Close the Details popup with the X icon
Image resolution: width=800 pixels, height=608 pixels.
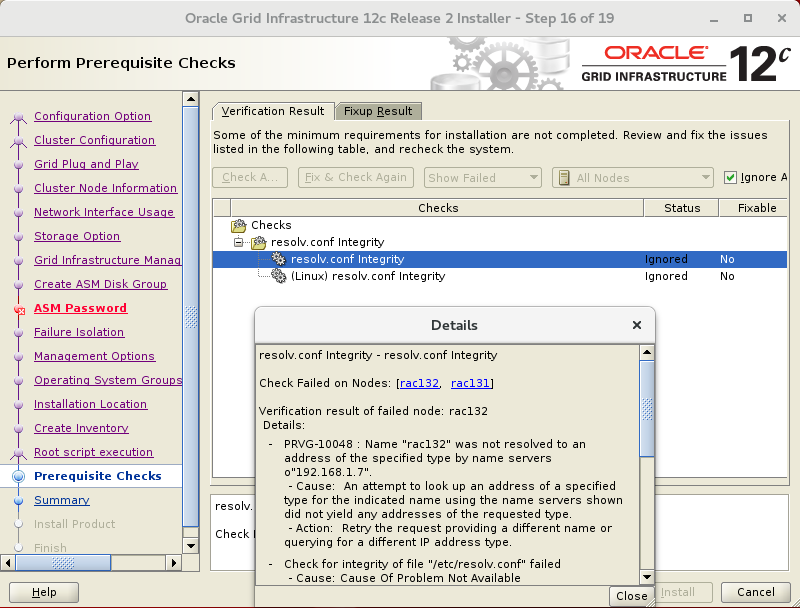pos(637,325)
